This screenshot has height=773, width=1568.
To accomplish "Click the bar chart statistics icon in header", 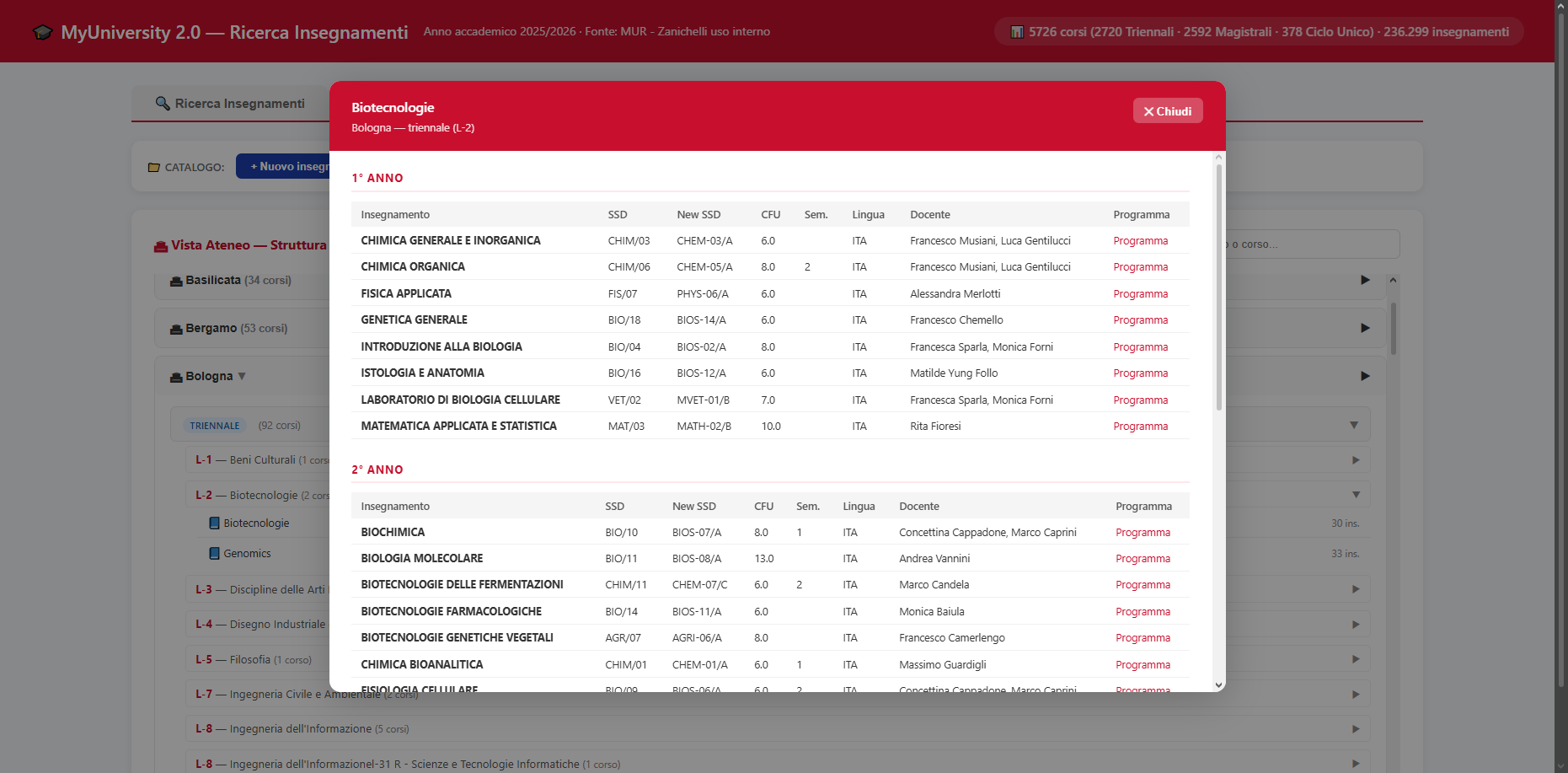I will pyautogui.click(x=1017, y=32).
